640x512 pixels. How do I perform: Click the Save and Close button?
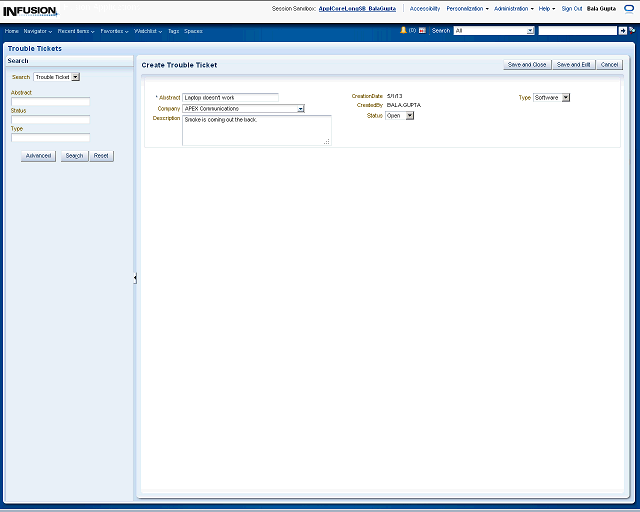point(527,65)
